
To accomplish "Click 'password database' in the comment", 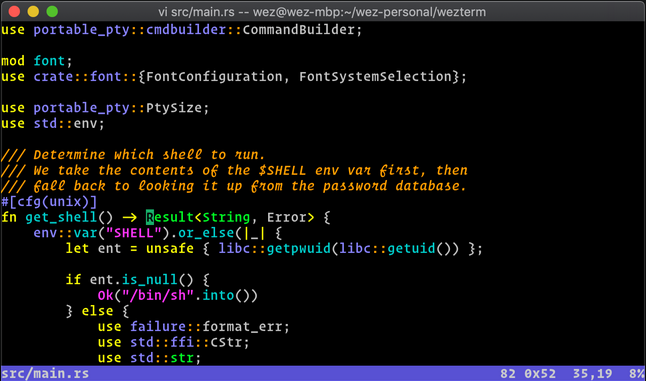I will (x=391, y=186).
